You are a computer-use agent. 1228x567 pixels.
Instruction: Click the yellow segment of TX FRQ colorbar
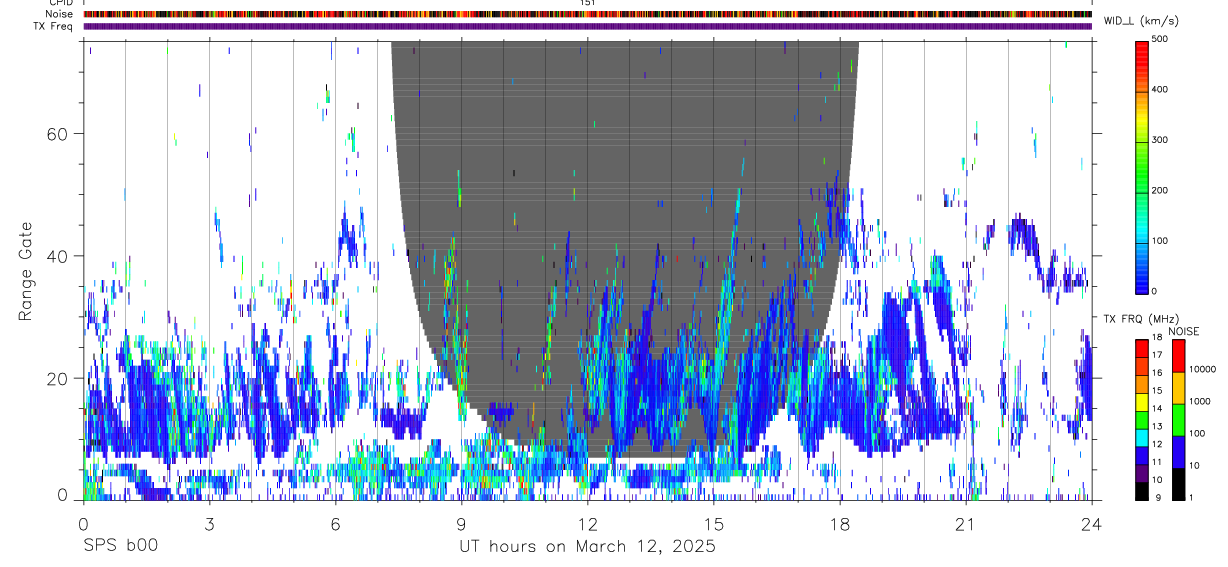(x=1142, y=401)
